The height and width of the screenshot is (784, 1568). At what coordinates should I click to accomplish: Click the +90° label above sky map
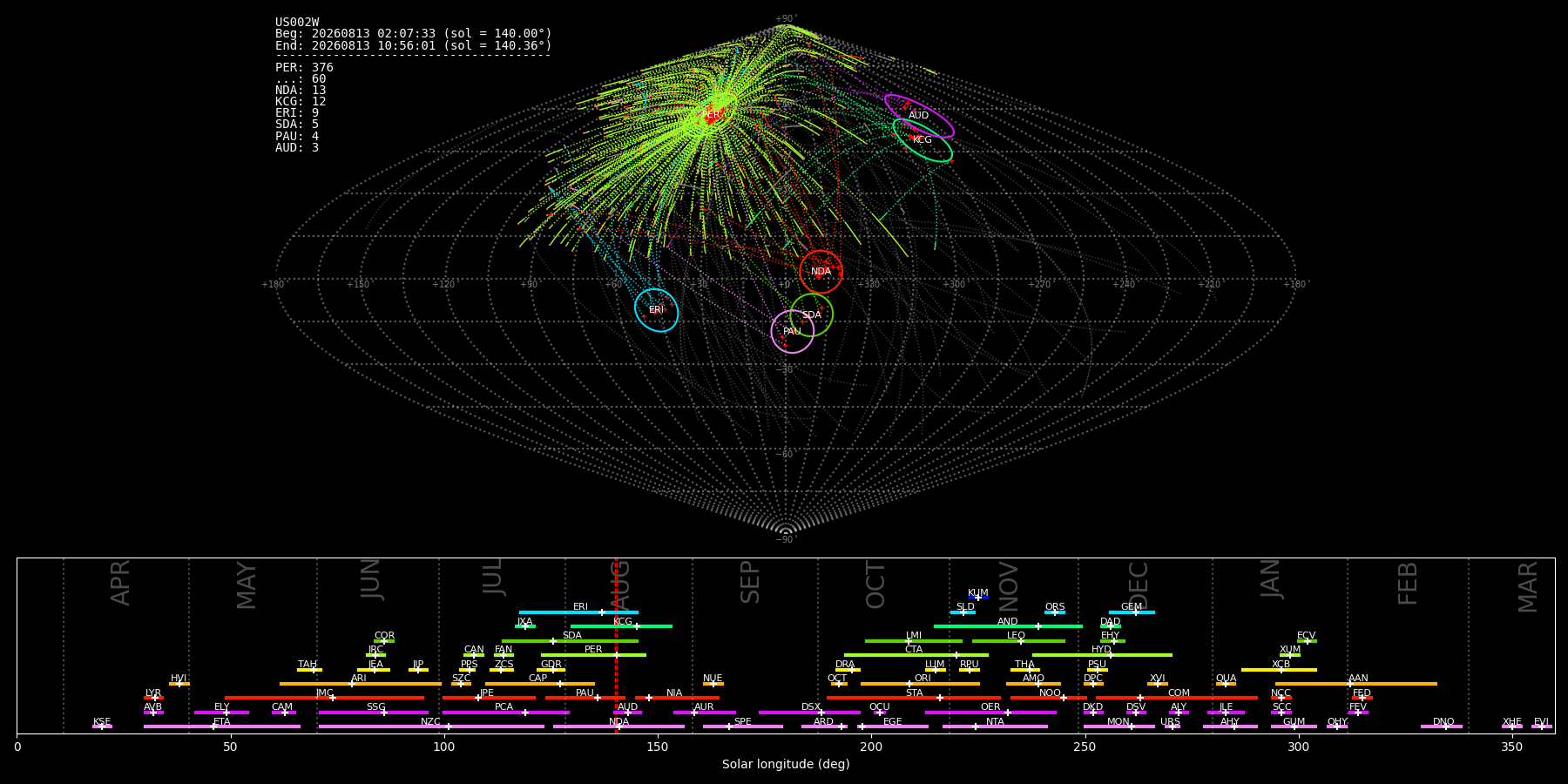786,18
